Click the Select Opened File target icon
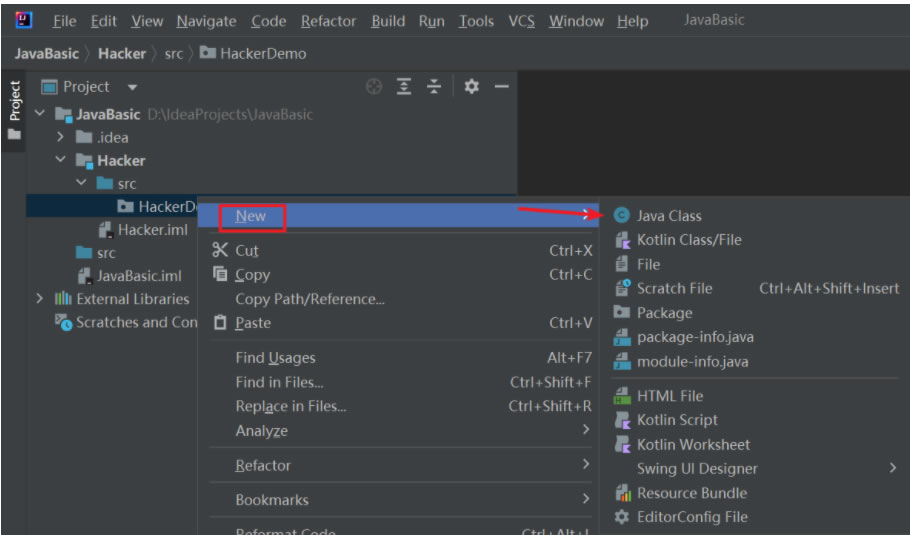Screen dimensions: 910x535 pyautogui.click(x=374, y=87)
